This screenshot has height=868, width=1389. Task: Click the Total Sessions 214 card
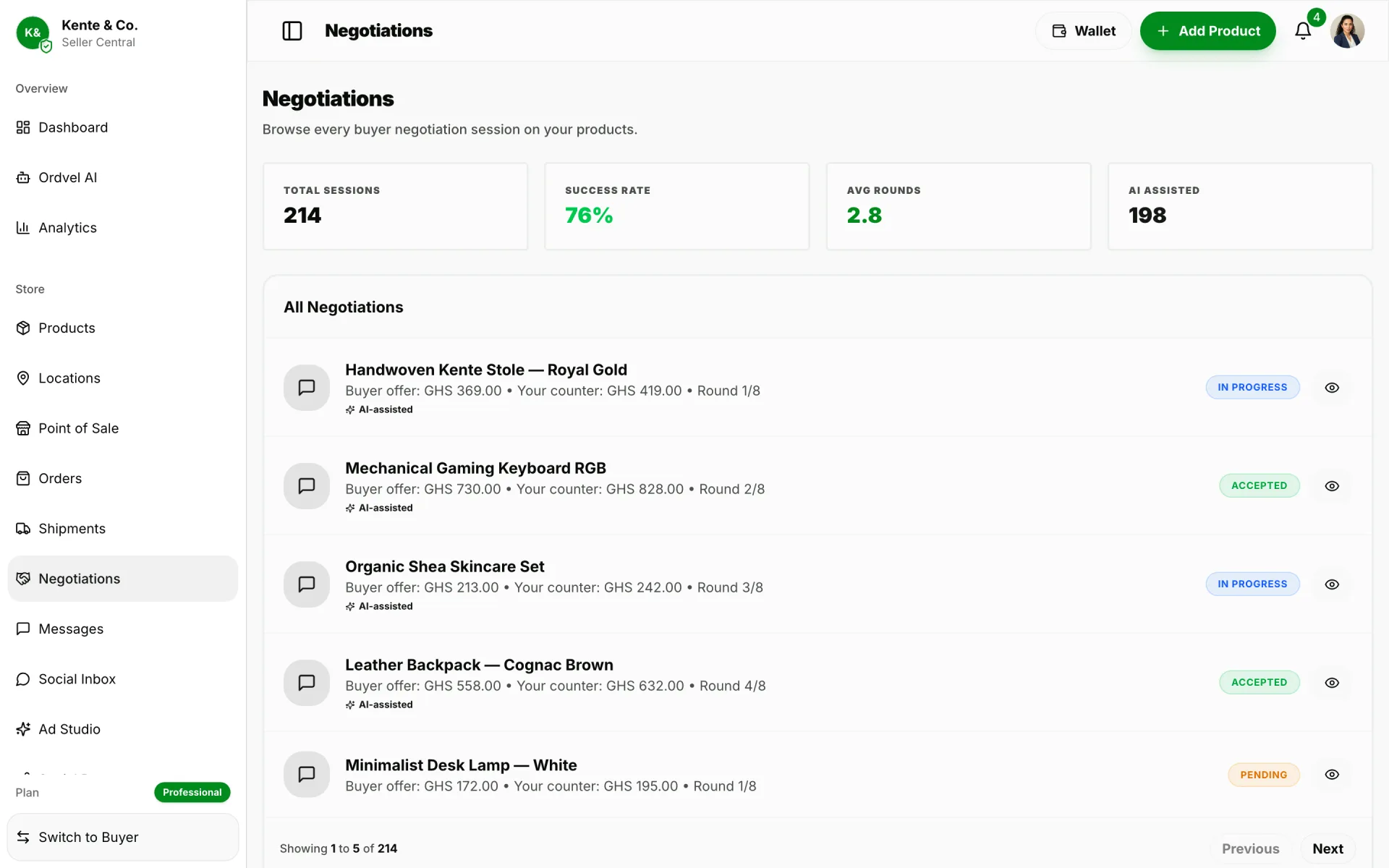tap(395, 207)
